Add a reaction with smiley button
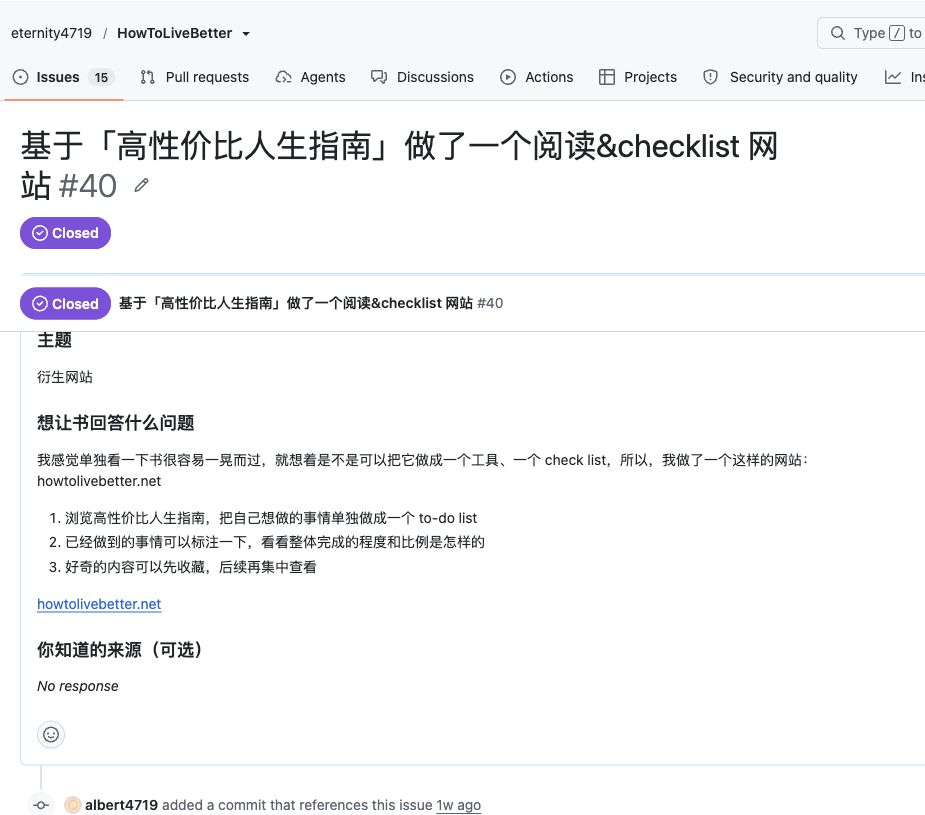This screenshot has height=815, width=925. [51, 734]
